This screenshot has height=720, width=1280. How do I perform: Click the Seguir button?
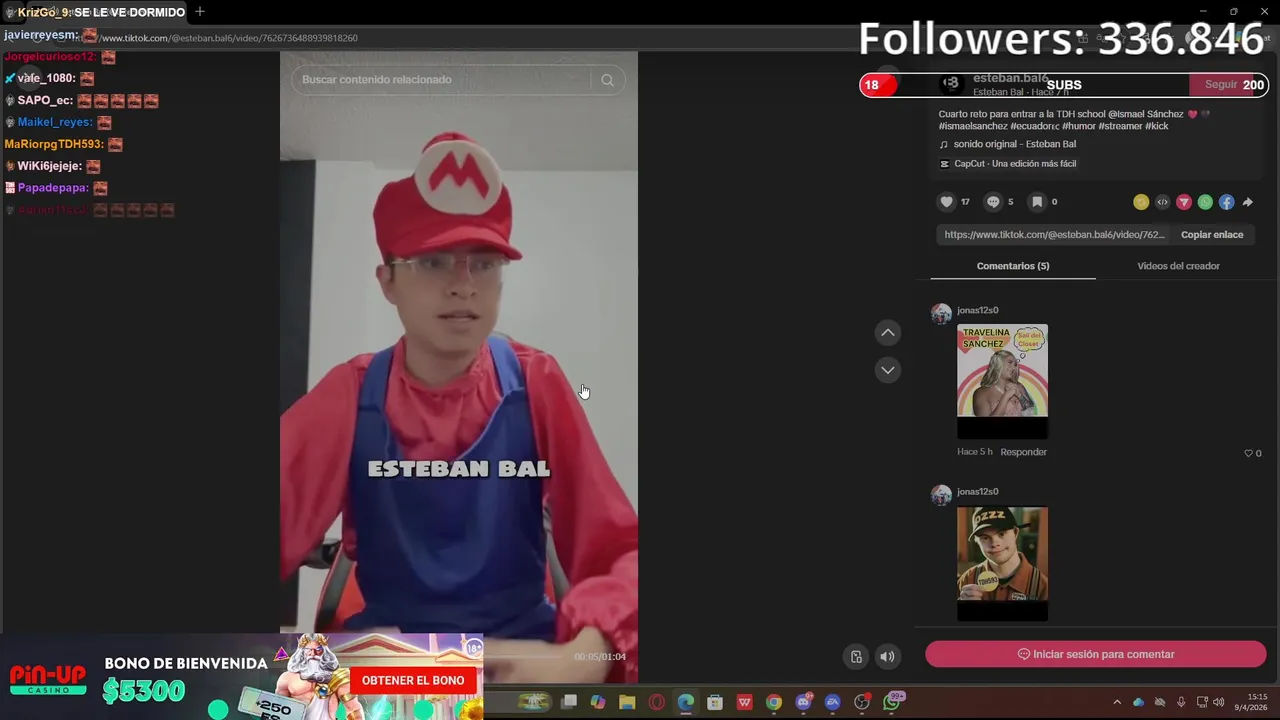point(1221,85)
